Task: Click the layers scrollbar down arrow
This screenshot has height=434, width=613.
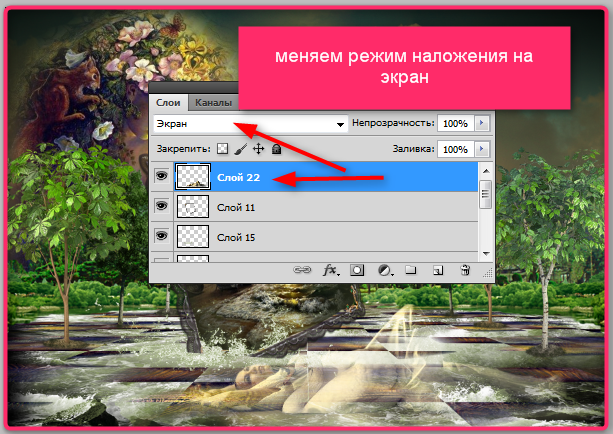Action: click(x=486, y=254)
